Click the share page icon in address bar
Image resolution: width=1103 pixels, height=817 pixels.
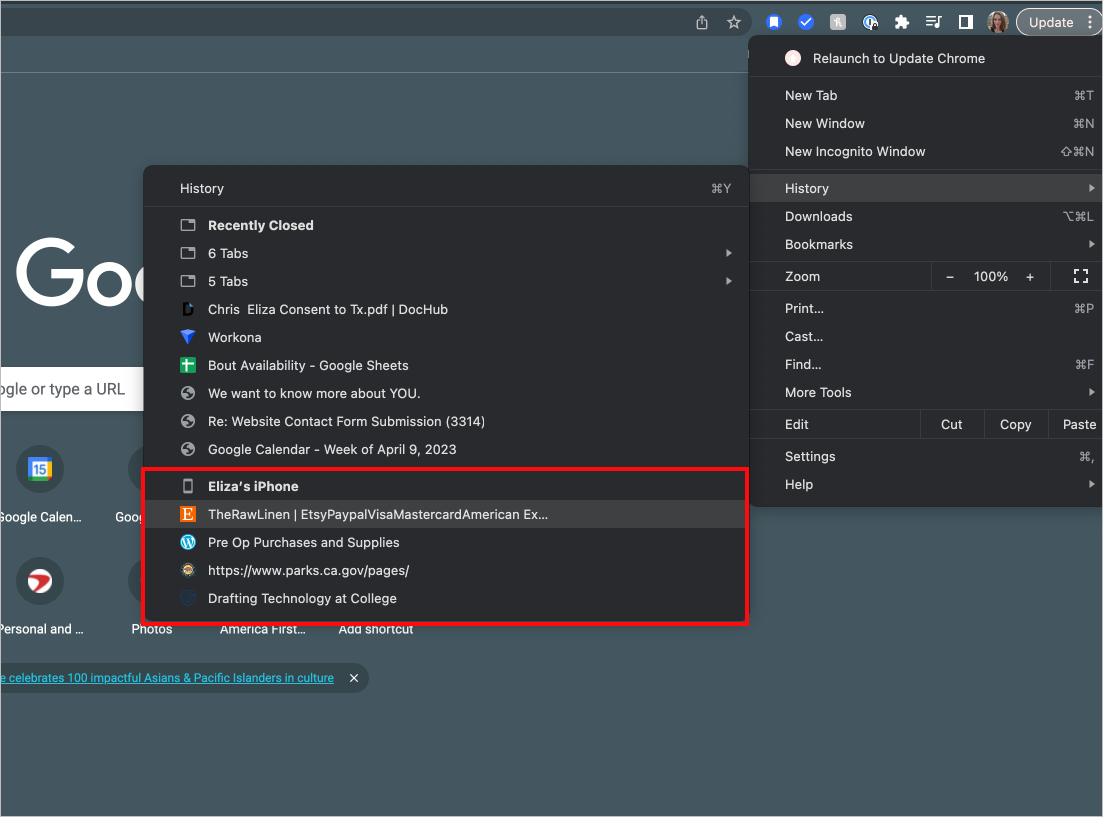pos(701,23)
